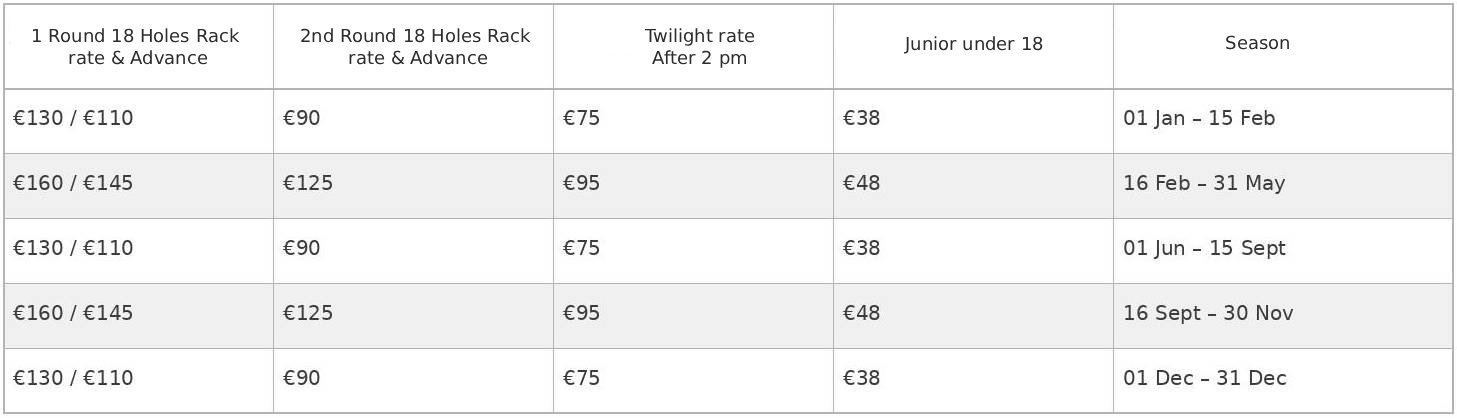Click the "Junior under 18" column header

(973, 44)
